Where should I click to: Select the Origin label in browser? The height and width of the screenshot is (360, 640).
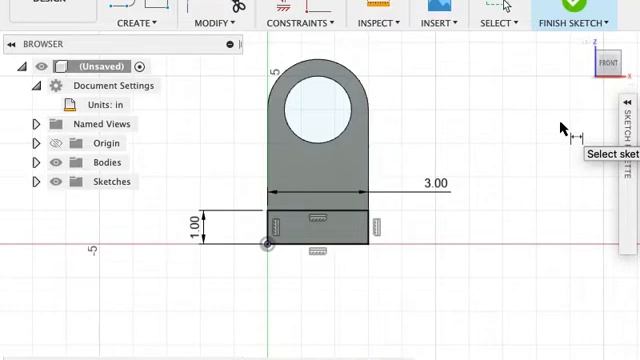click(x=106, y=143)
